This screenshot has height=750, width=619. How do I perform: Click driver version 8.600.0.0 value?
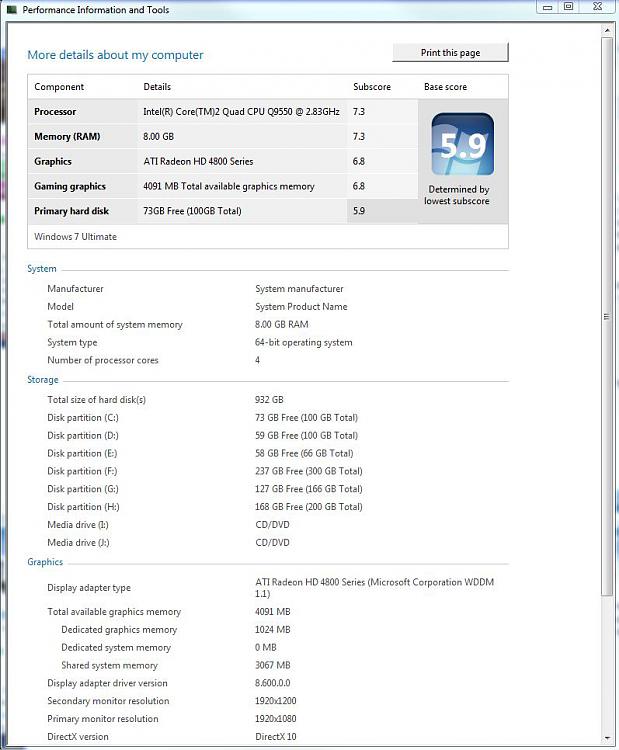click(x=272, y=683)
